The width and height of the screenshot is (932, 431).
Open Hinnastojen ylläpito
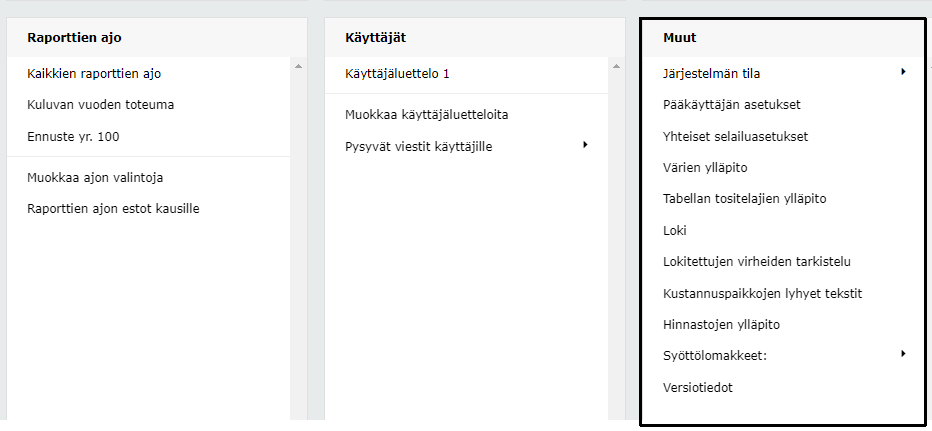pos(721,325)
